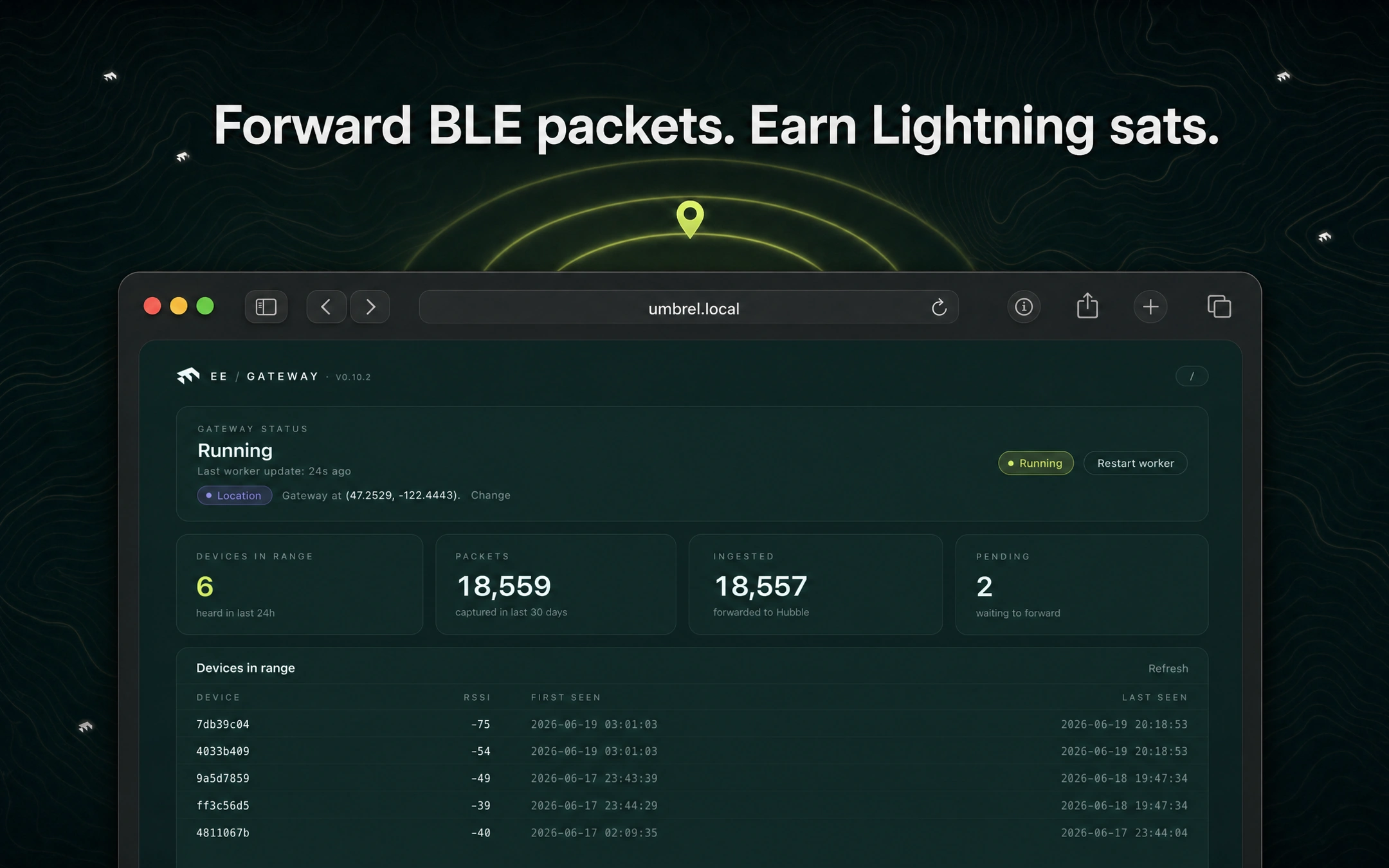
Task: Click the Devices in range heading
Action: pos(246,667)
